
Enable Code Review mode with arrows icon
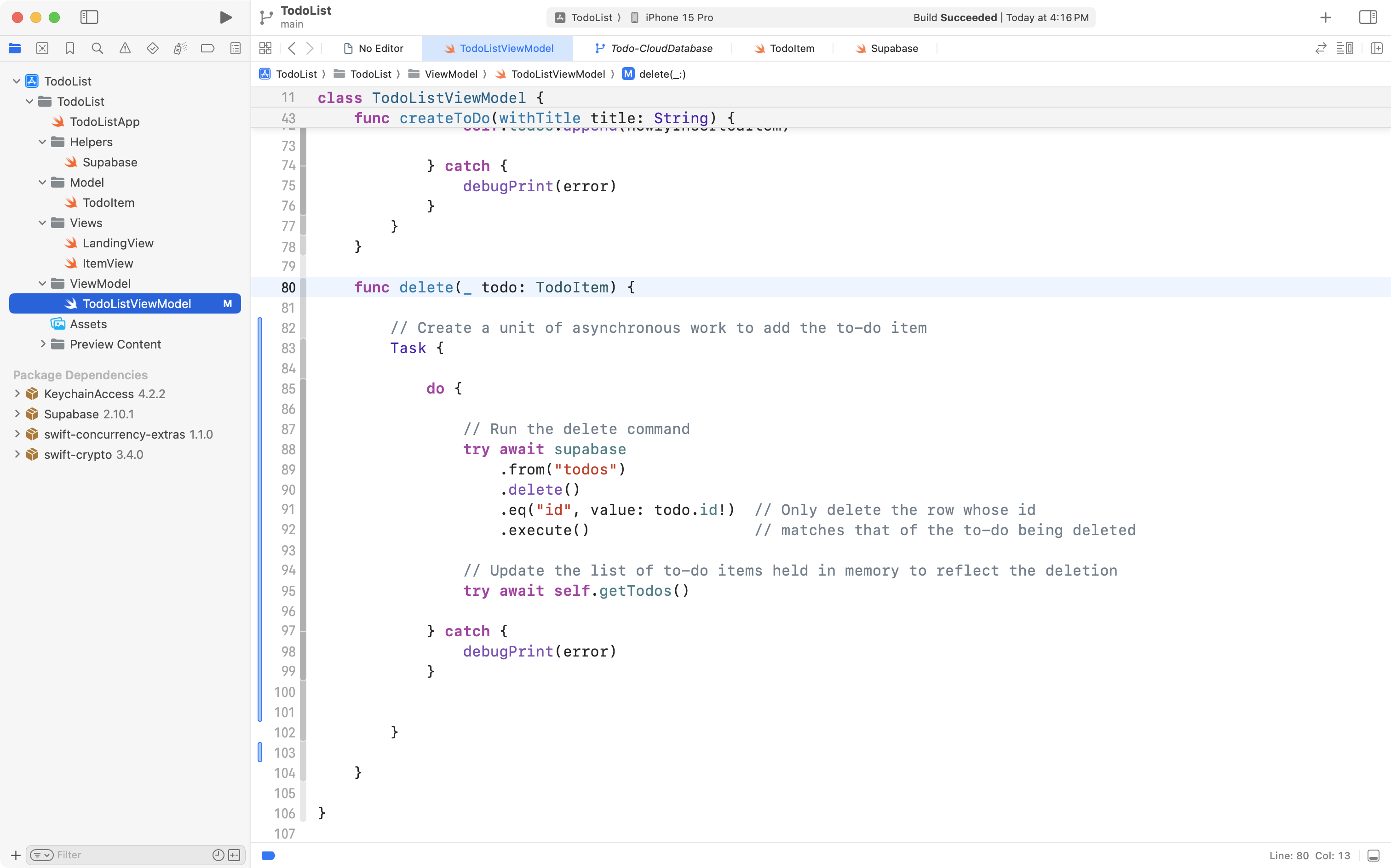click(1320, 48)
